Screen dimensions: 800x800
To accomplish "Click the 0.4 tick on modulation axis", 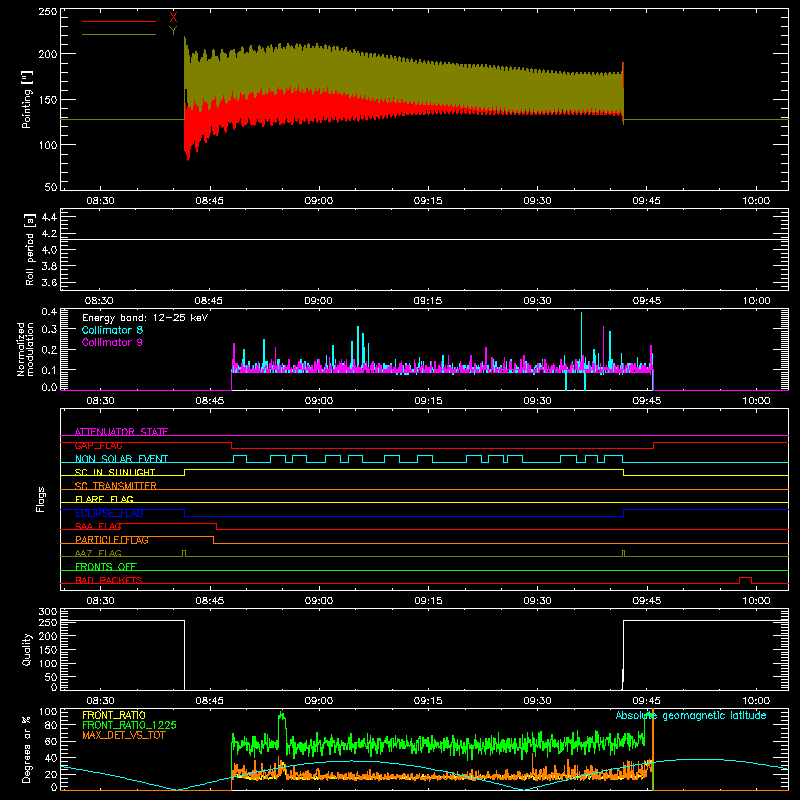I will [49, 312].
